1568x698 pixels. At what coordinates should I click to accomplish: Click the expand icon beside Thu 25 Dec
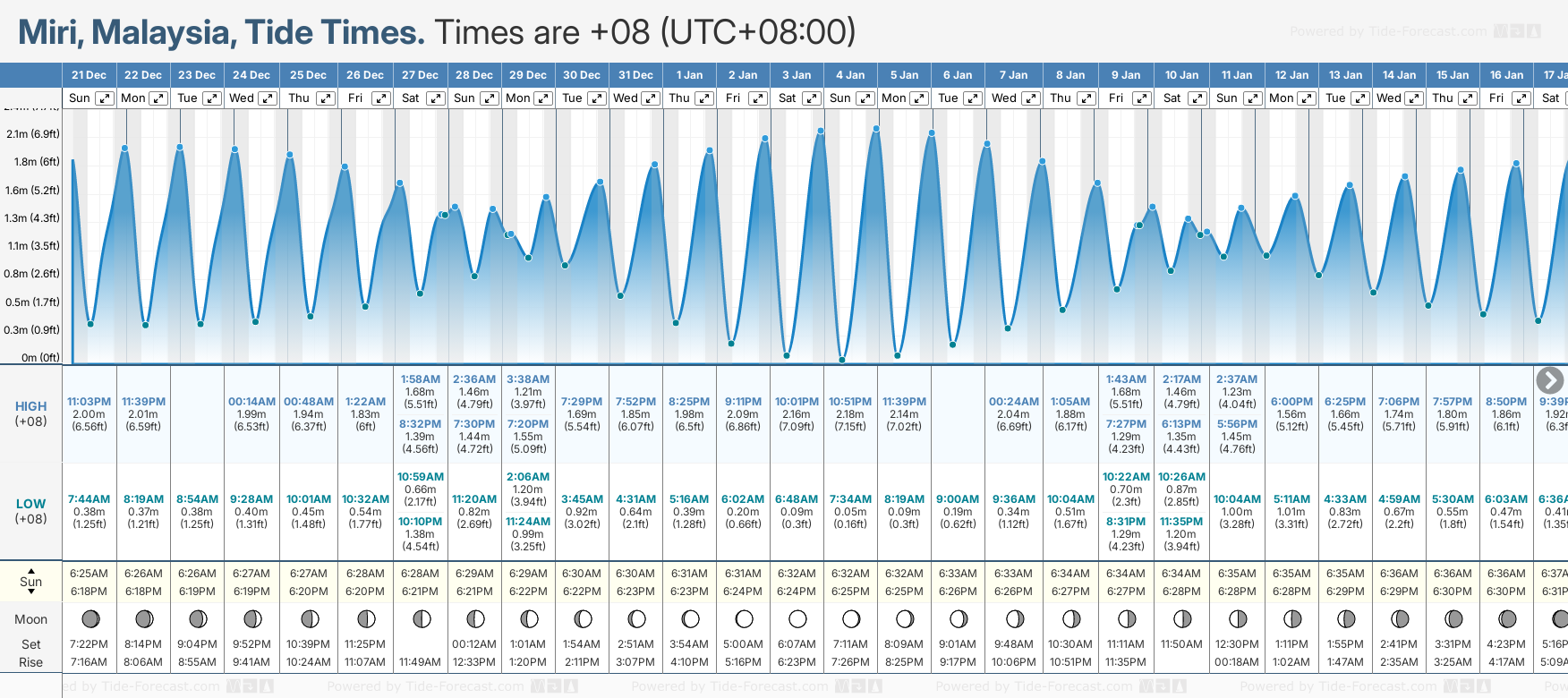click(x=326, y=98)
